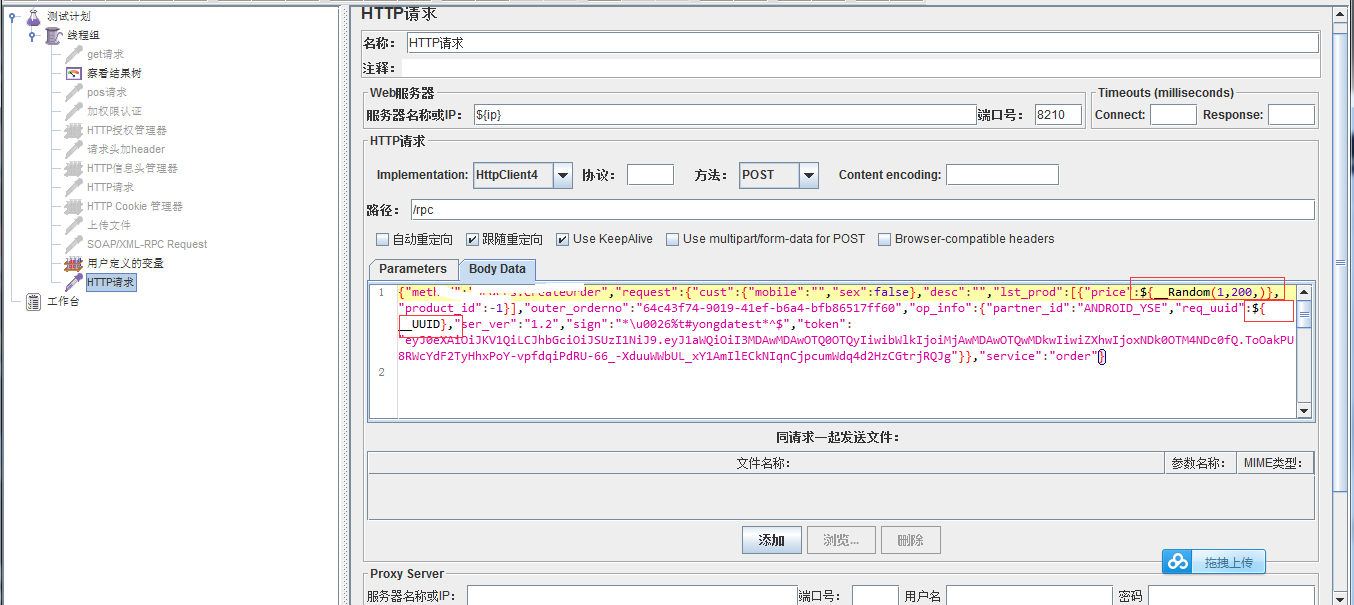Click line number 2 in editor gutter
Image resolution: width=1354 pixels, height=605 pixels.
(381, 372)
